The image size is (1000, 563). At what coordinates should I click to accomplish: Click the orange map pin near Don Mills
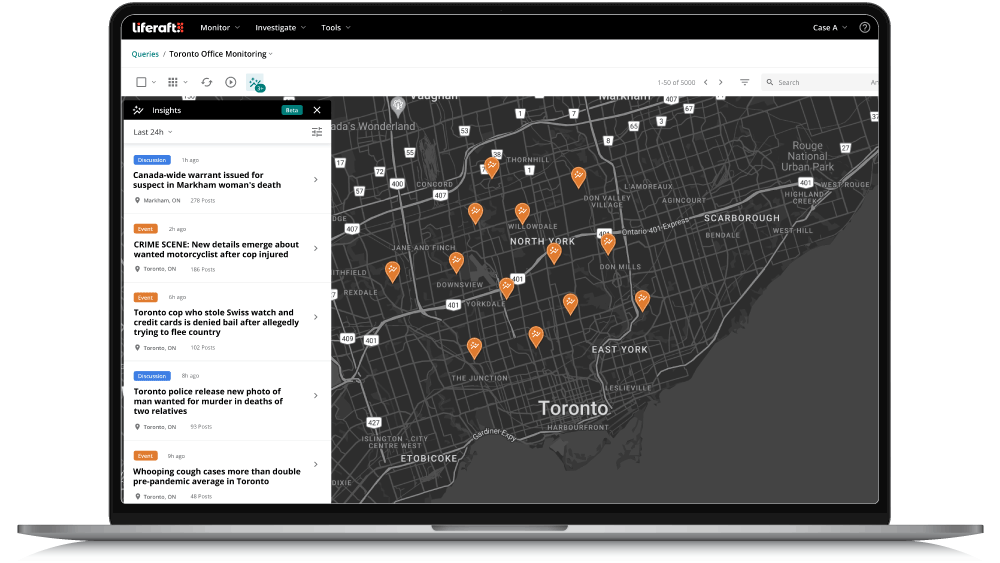[x=608, y=243]
